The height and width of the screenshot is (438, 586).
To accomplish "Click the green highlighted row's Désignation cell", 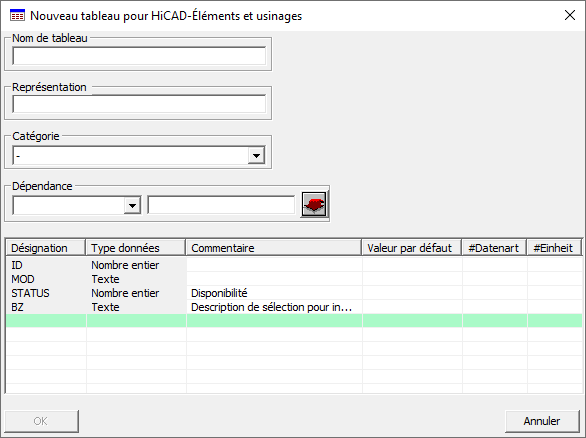I will 46,321.
